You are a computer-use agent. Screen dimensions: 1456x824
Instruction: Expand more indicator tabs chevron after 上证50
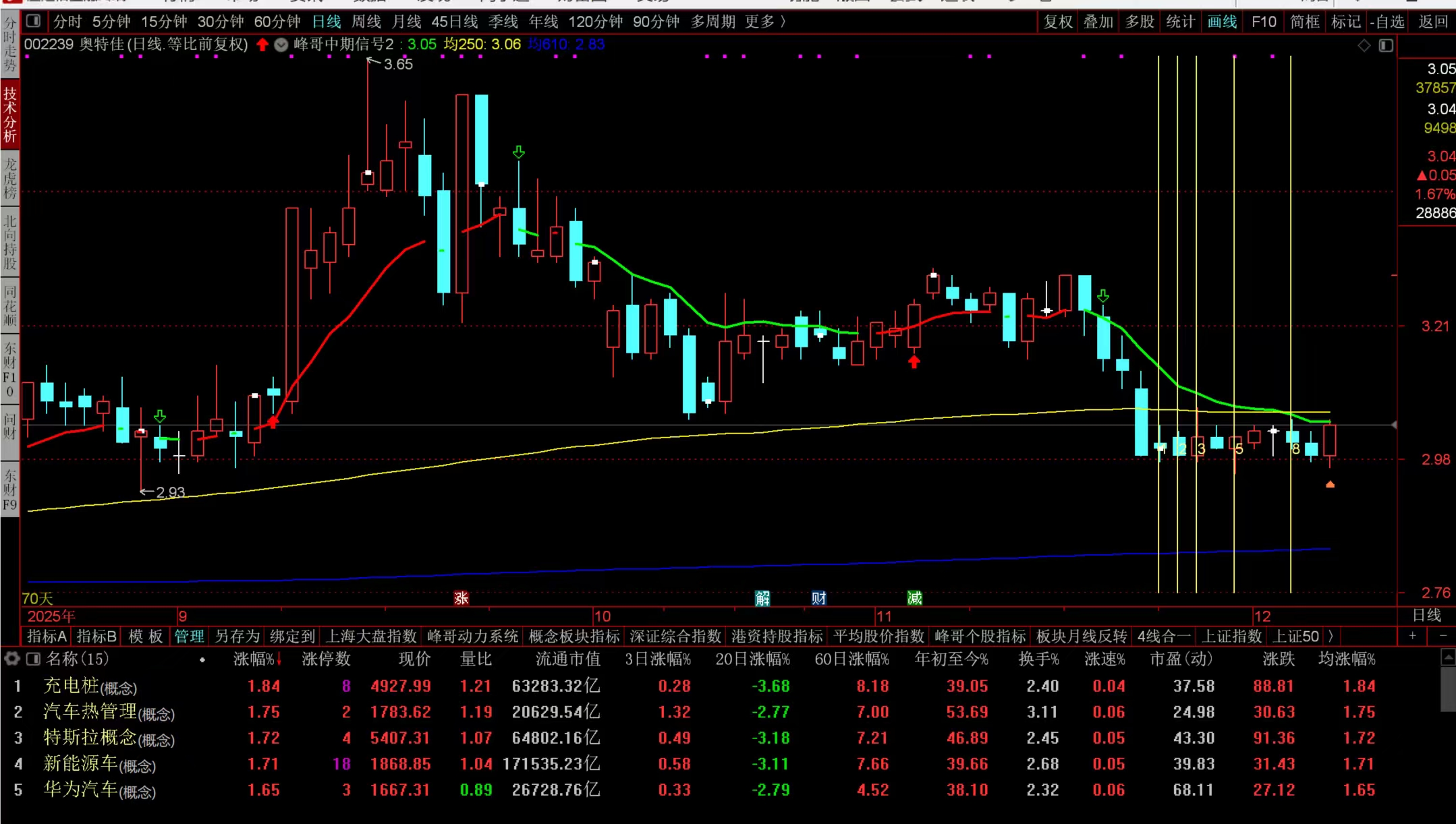click(1331, 636)
